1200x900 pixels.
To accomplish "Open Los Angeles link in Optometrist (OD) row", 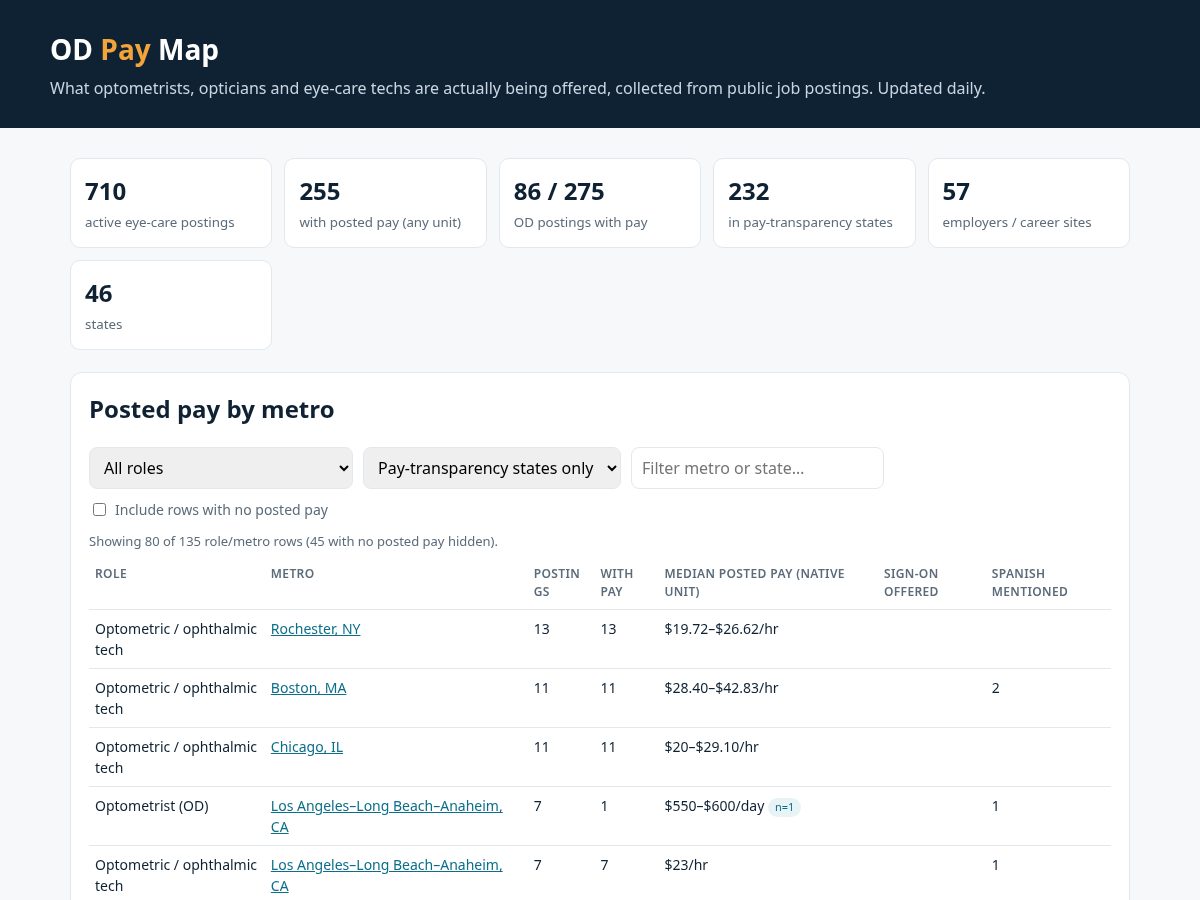I will coord(386,816).
